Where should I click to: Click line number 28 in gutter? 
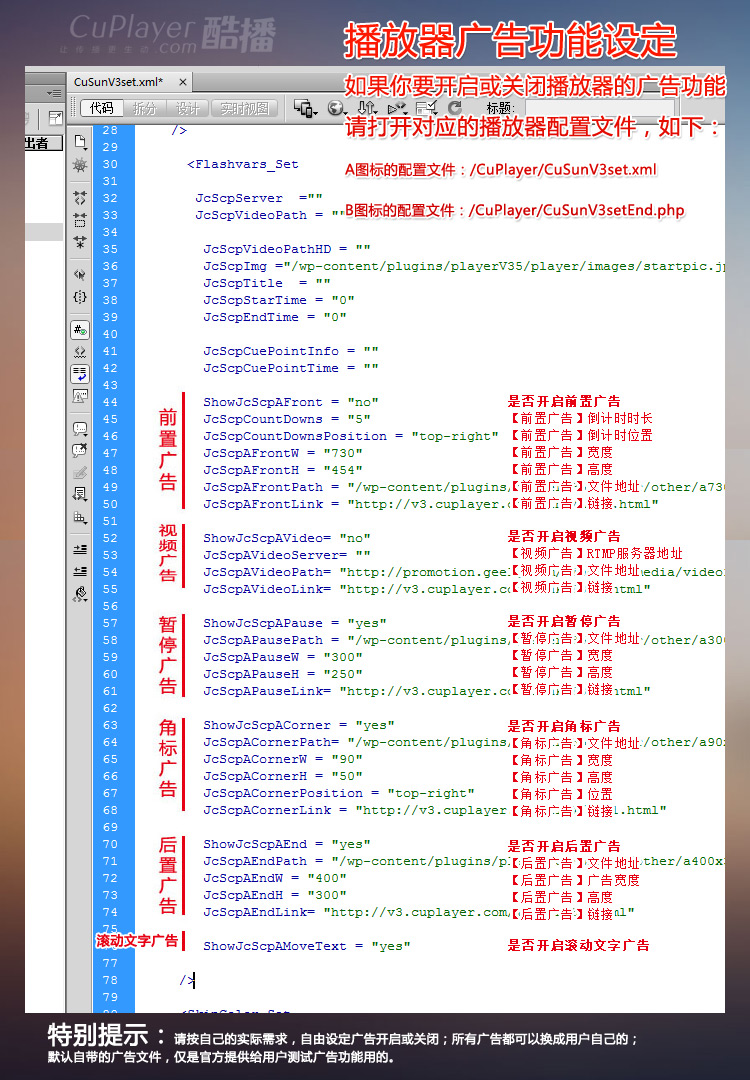(110, 130)
